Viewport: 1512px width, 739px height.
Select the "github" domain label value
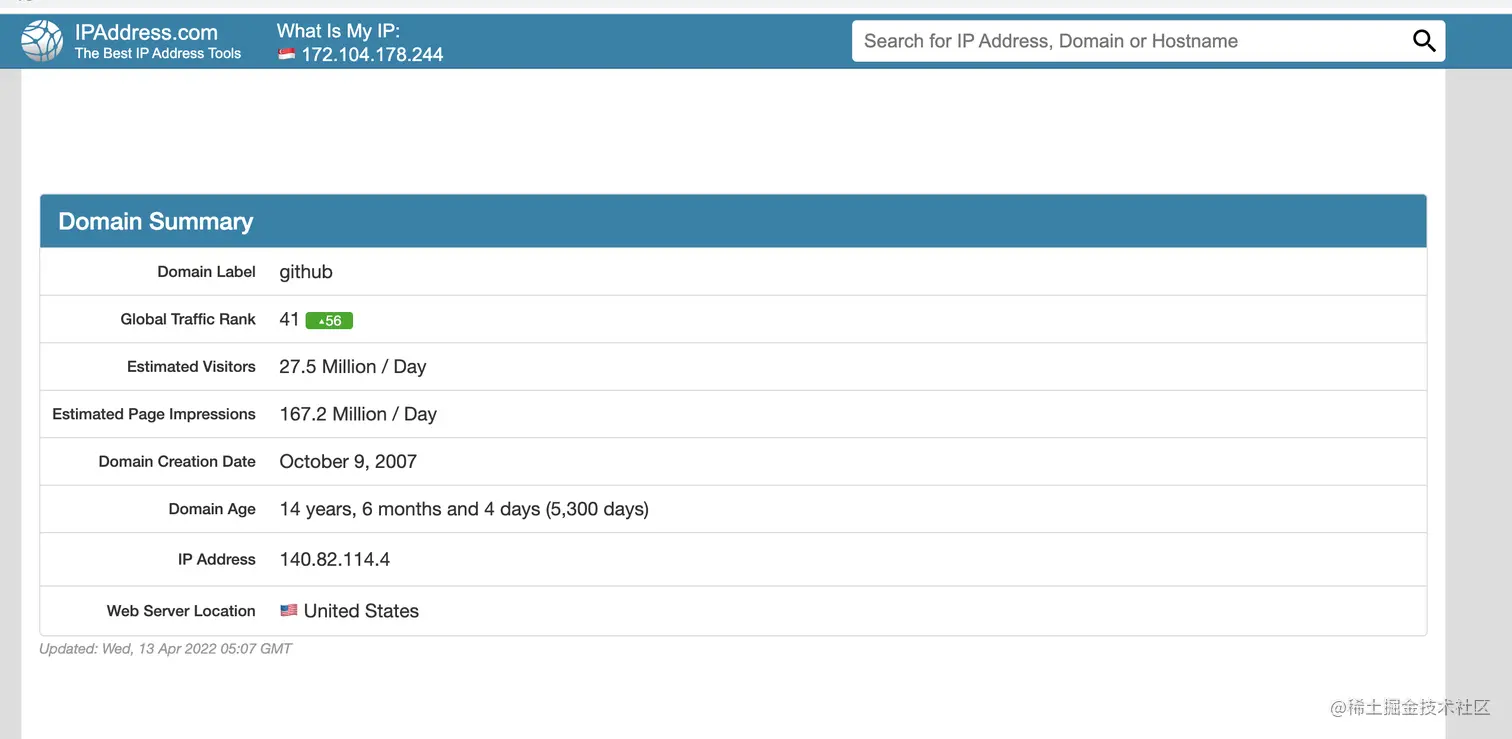point(306,272)
